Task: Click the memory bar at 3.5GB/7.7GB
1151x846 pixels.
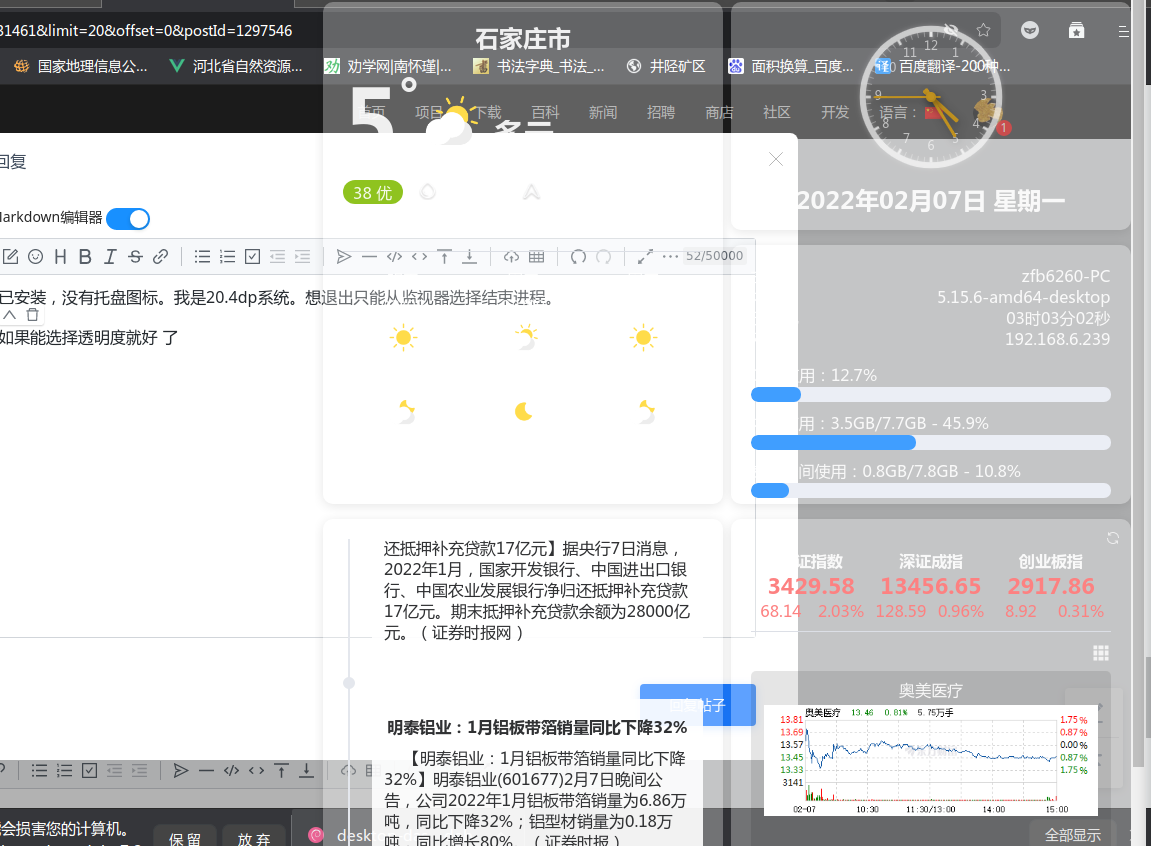Action: [931, 442]
